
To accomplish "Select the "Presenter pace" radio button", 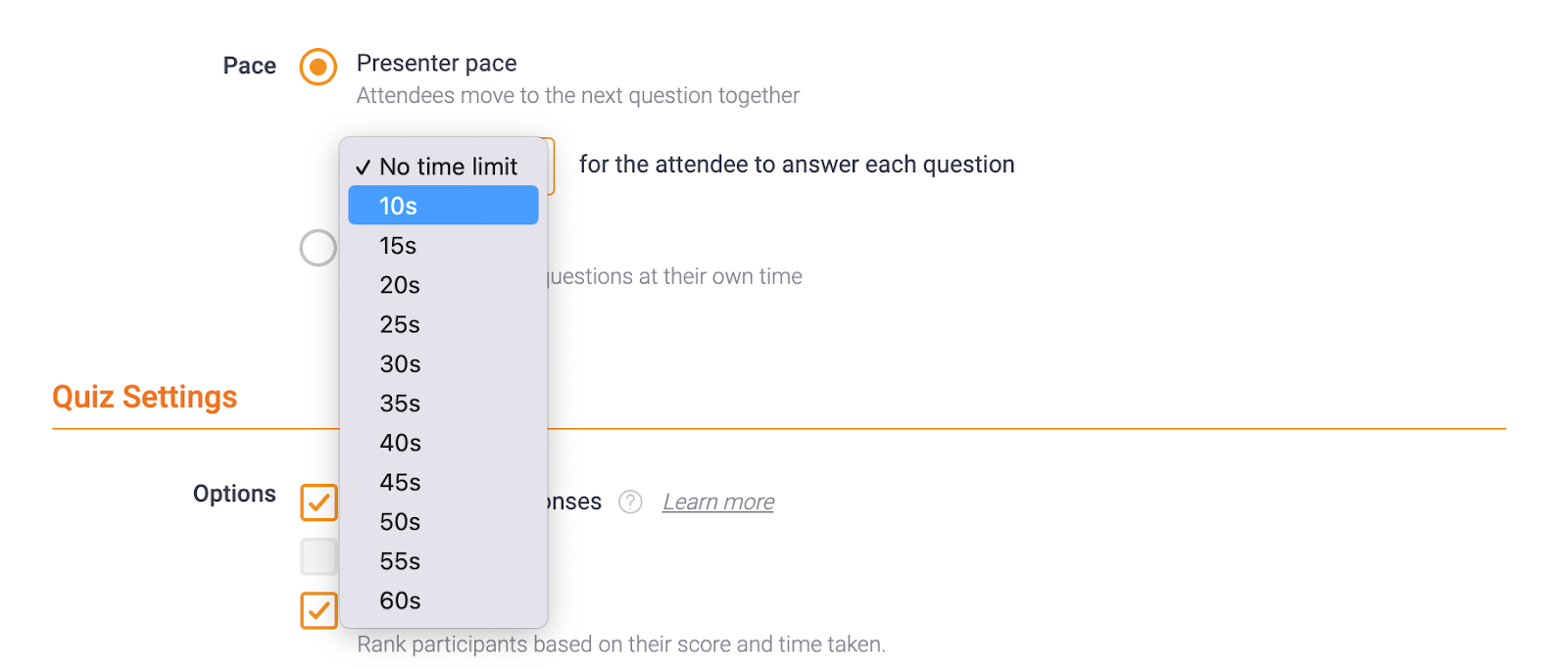I will point(317,66).
